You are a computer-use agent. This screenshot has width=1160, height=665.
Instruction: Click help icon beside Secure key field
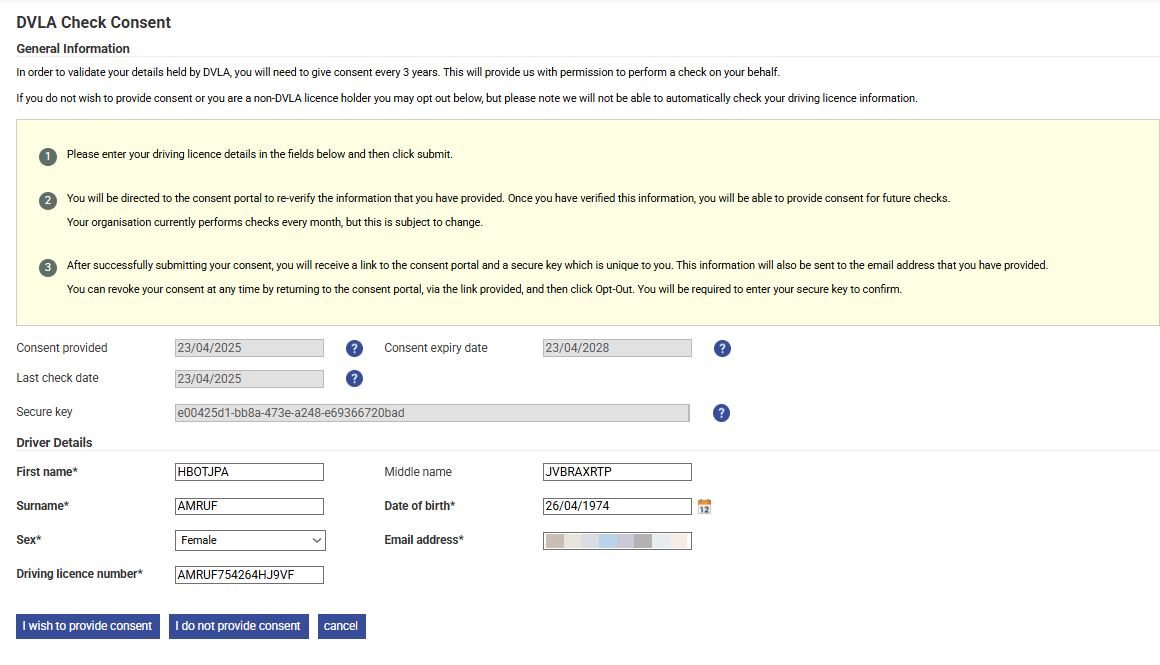721,413
